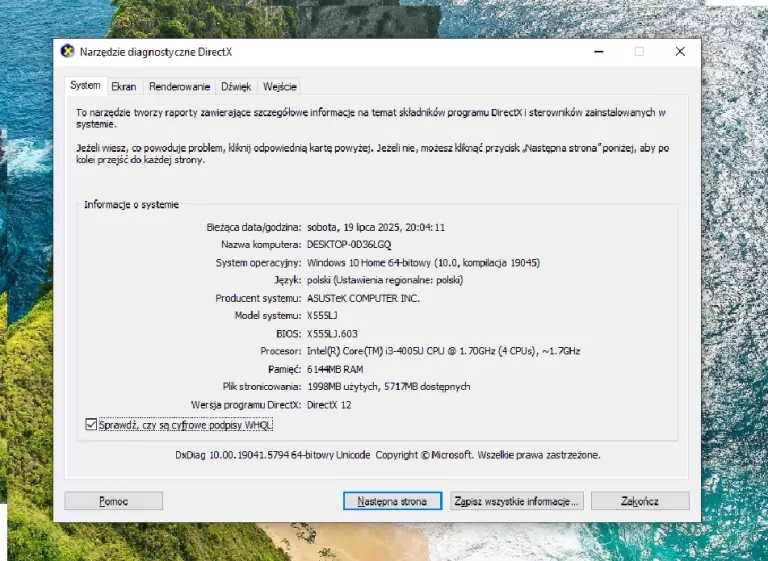Minimize the DirectX diagnostic window
Screen dimensions: 768x561
pos(599,51)
